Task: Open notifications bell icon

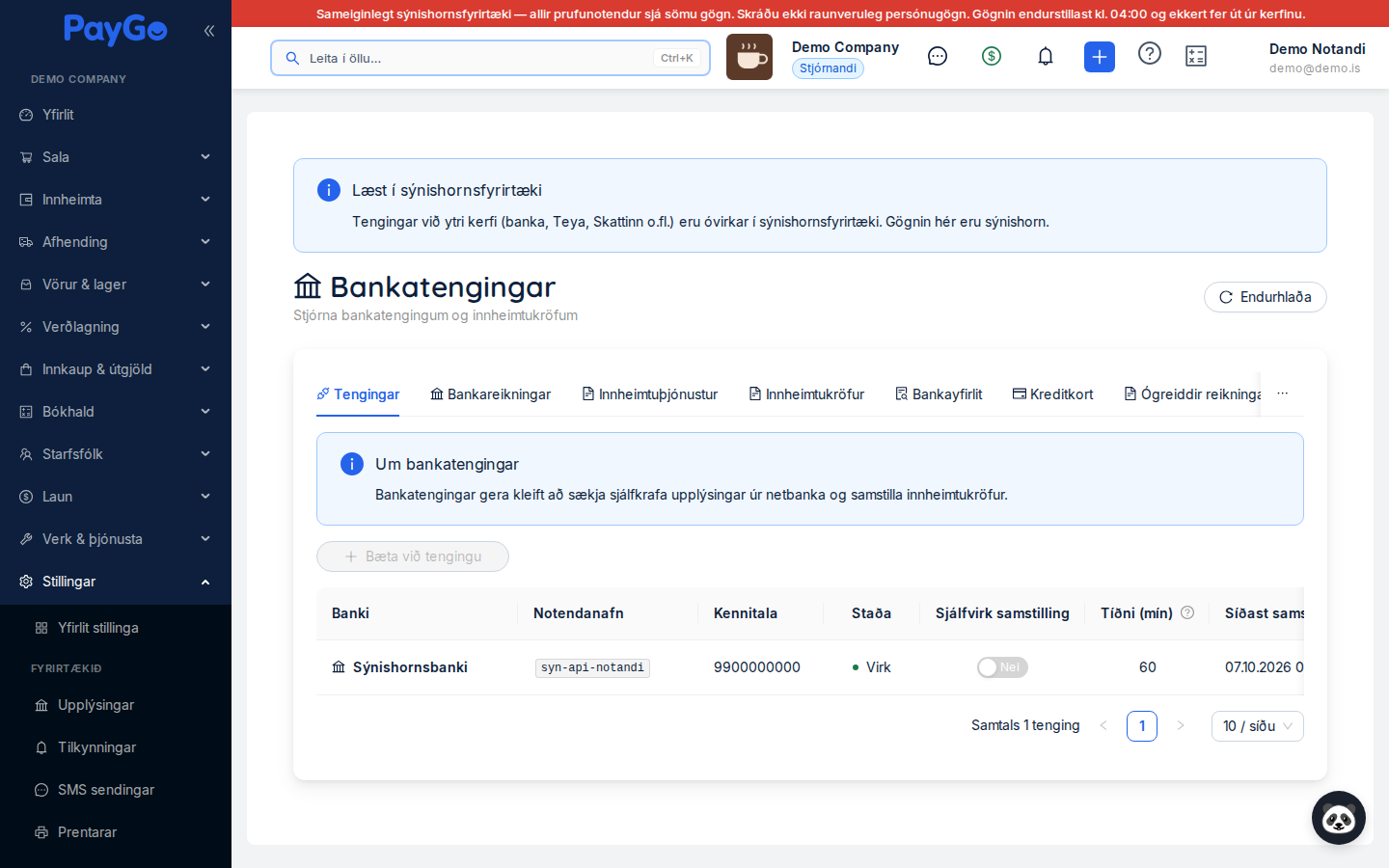Action: coord(1046,57)
